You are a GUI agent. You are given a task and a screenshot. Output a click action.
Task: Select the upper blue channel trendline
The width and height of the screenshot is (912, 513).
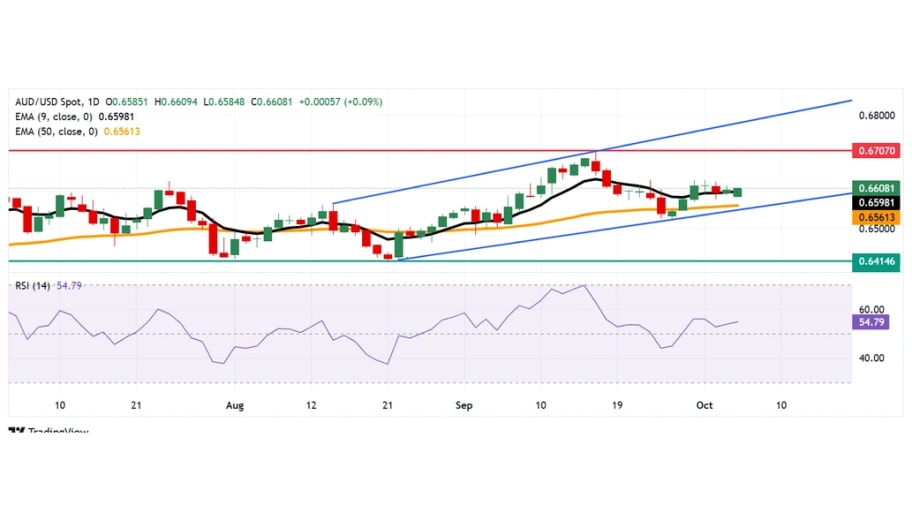pos(720,127)
